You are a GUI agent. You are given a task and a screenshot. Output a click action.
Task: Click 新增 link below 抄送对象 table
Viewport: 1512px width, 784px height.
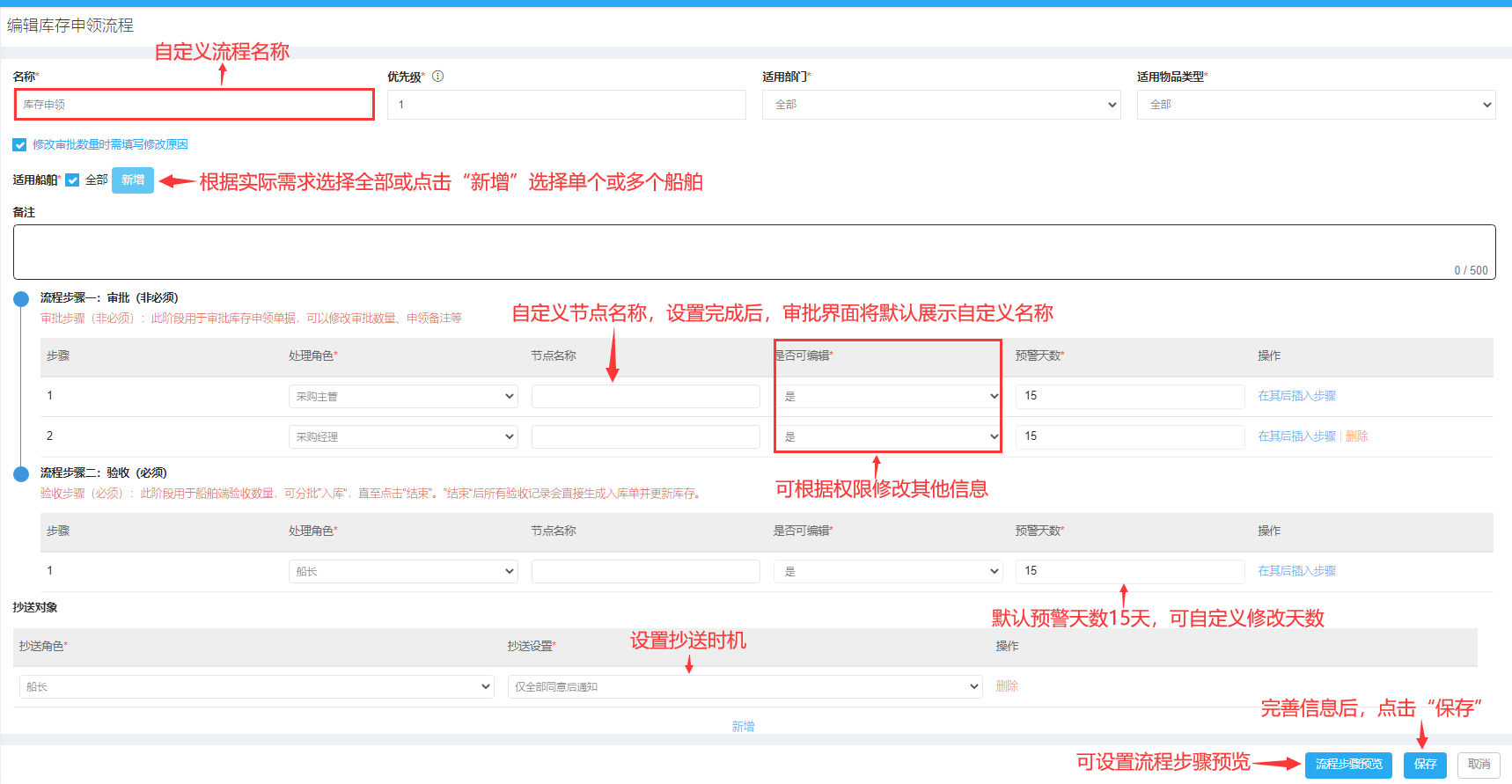click(743, 727)
